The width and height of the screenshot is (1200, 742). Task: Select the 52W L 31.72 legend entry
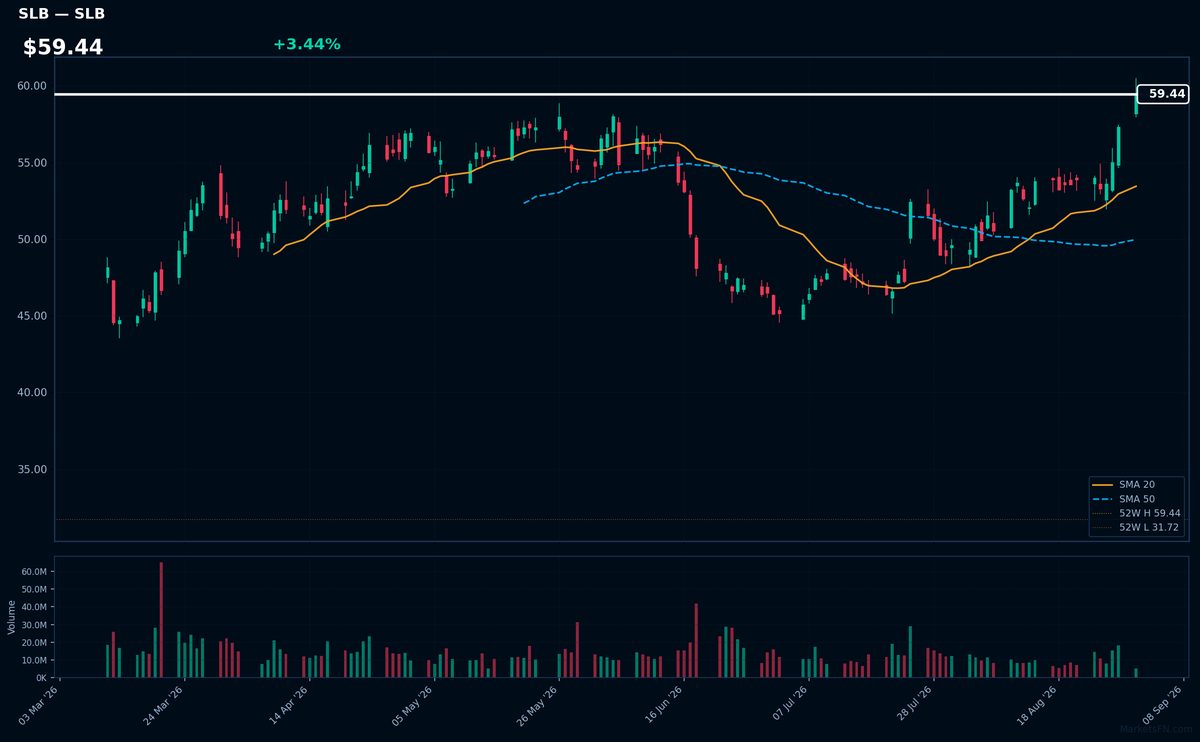(1137, 527)
